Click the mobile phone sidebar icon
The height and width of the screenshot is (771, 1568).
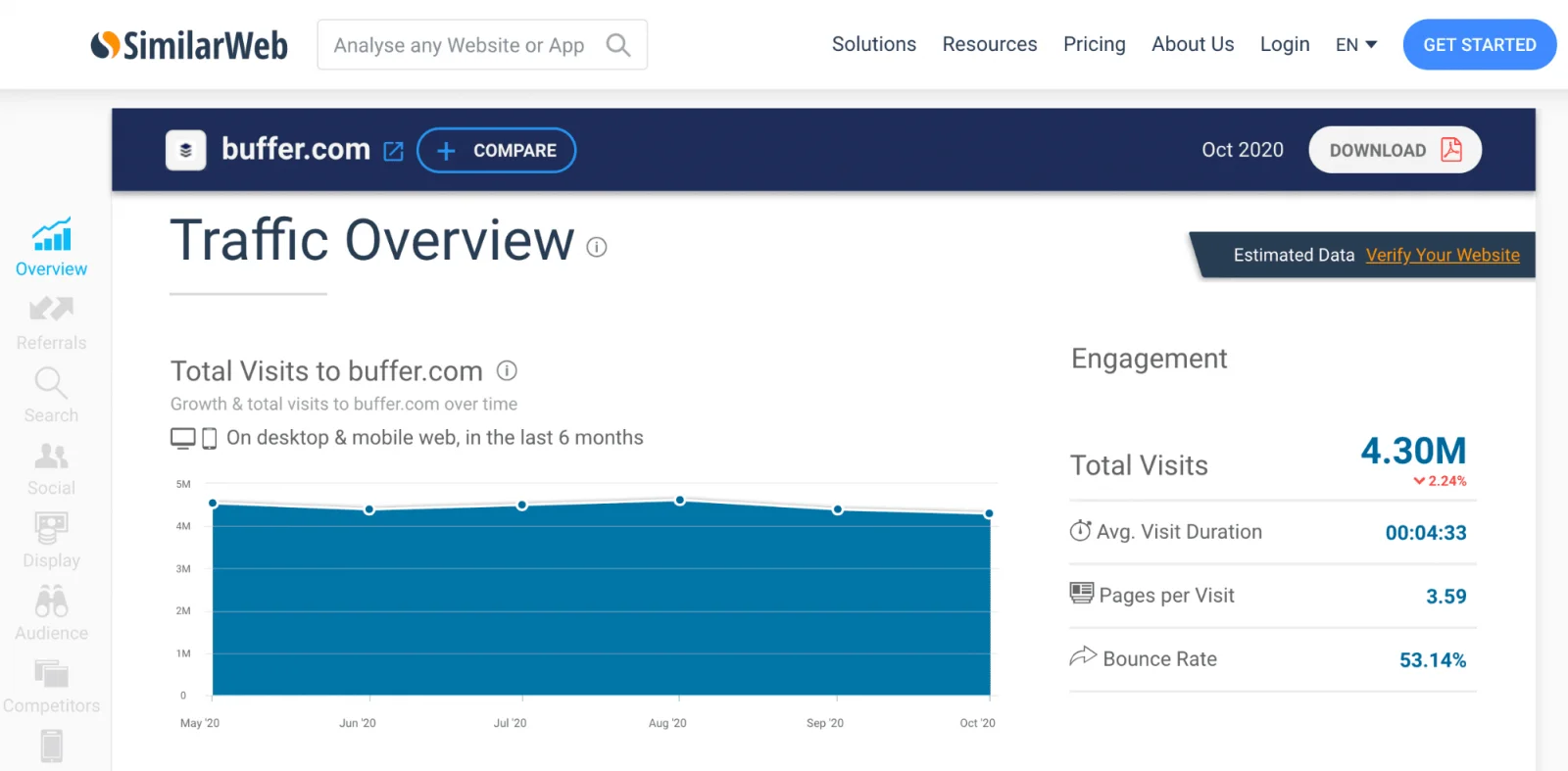[51, 746]
